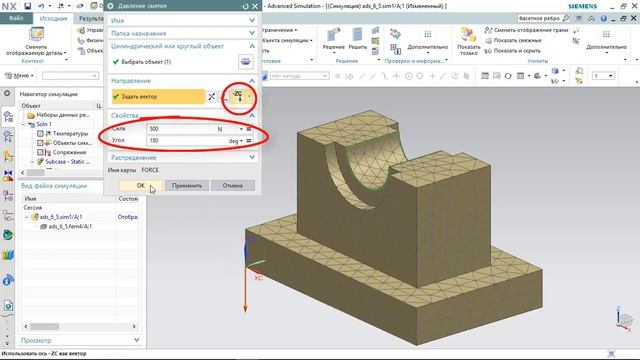Click the Показать смежные icon
Screen dimensions: 640x360
tap(488, 40)
